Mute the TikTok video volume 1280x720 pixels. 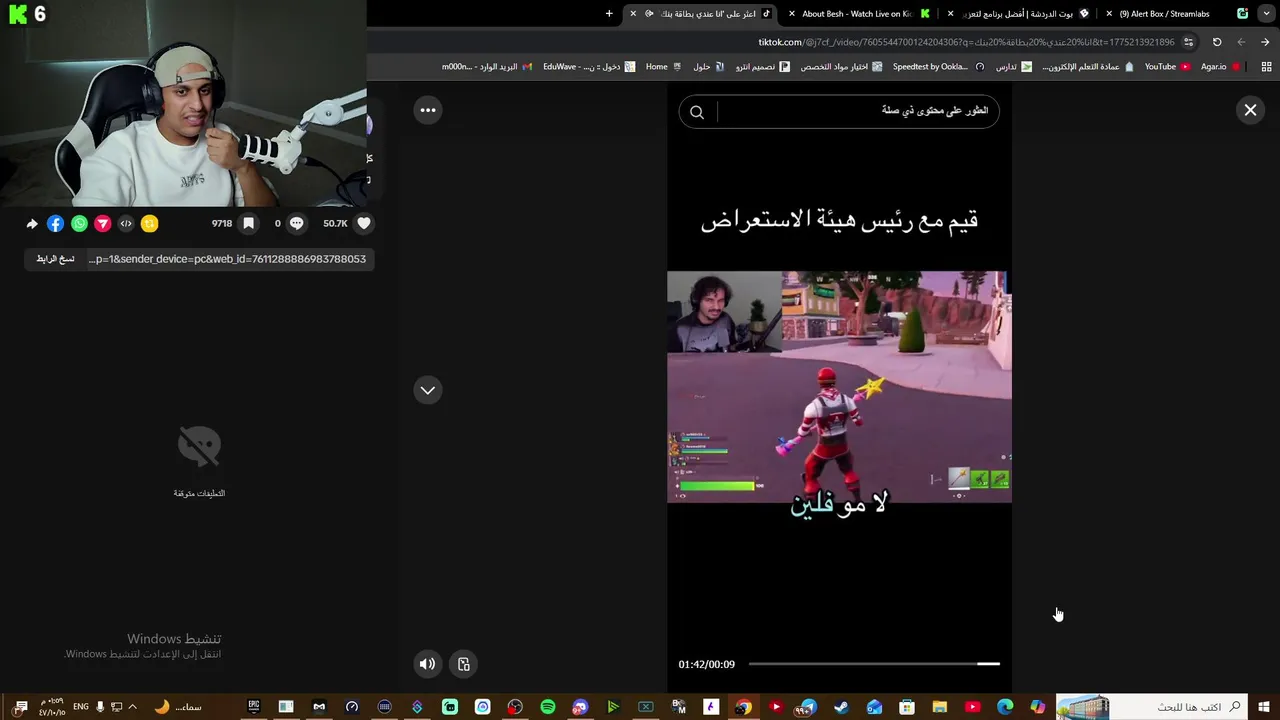(427, 664)
